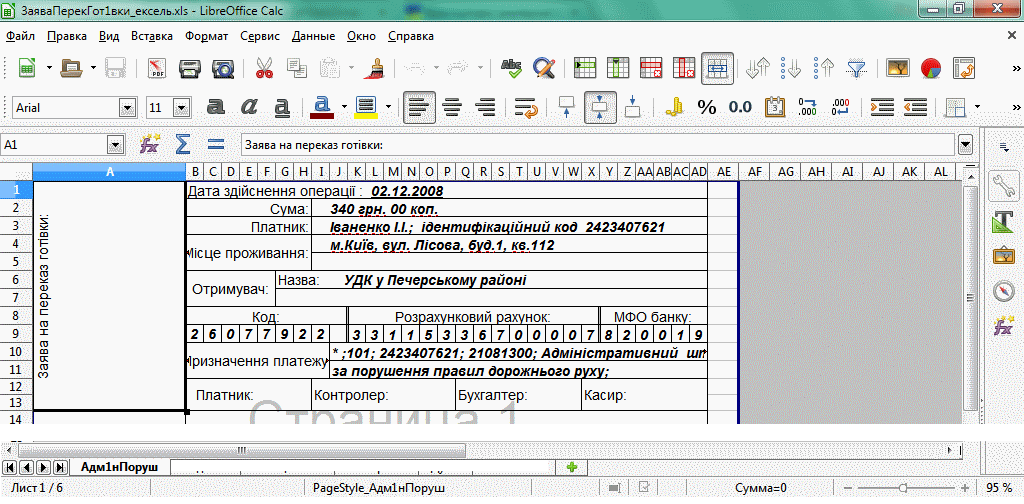Image resolution: width=1024 pixels, height=504 pixels.
Task: Open the Формат menu
Action: tap(206, 36)
